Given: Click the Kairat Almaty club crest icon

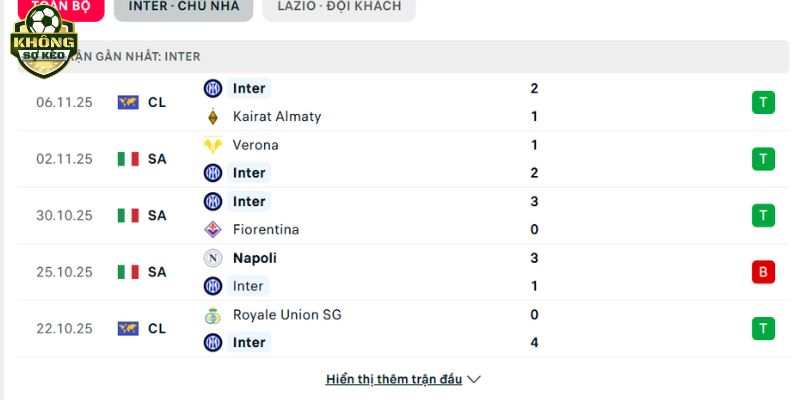Looking at the screenshot, I should pos(212,116).
